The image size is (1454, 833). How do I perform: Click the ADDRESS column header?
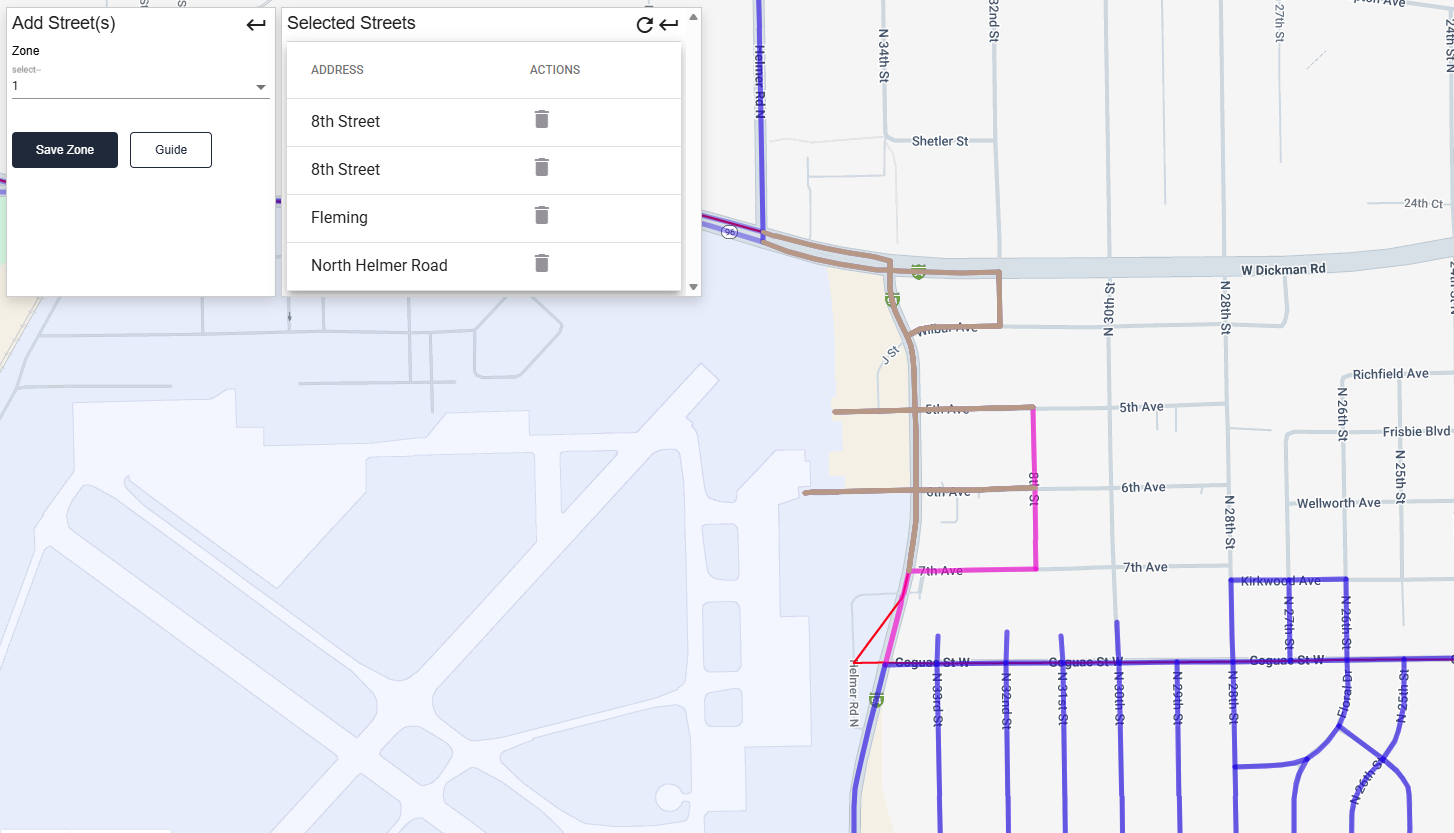point(337,70)
